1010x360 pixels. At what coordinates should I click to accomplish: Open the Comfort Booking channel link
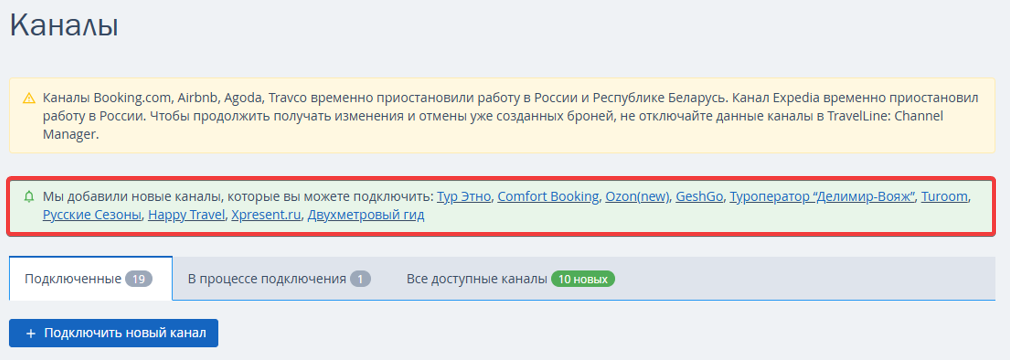click(548, 196)
